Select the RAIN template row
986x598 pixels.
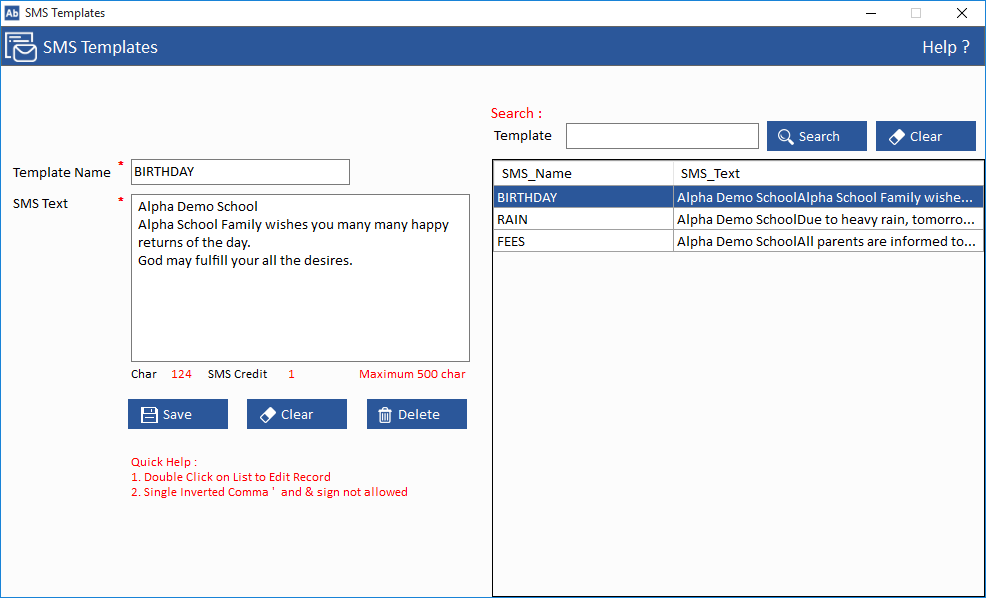point(583,219)
